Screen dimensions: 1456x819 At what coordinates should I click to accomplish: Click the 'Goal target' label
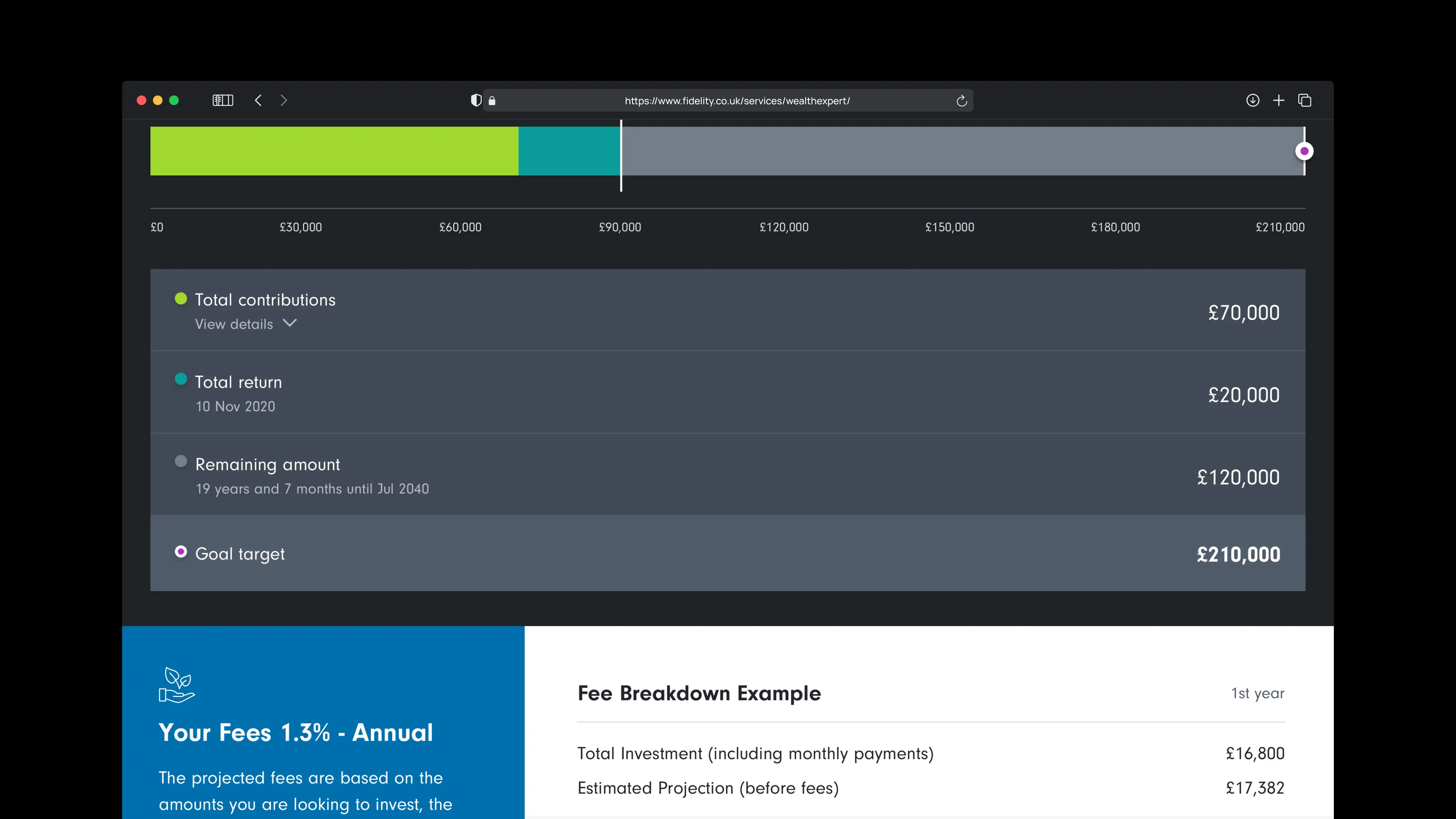click(x=240, y=554)
